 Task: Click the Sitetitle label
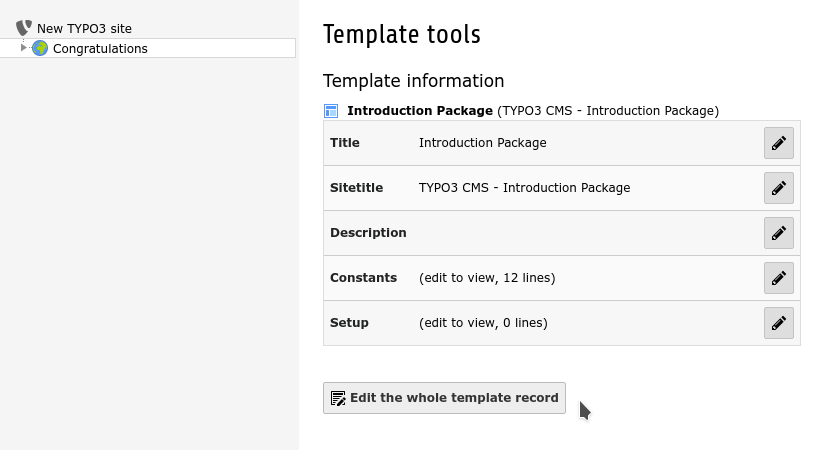click(356, 187)
